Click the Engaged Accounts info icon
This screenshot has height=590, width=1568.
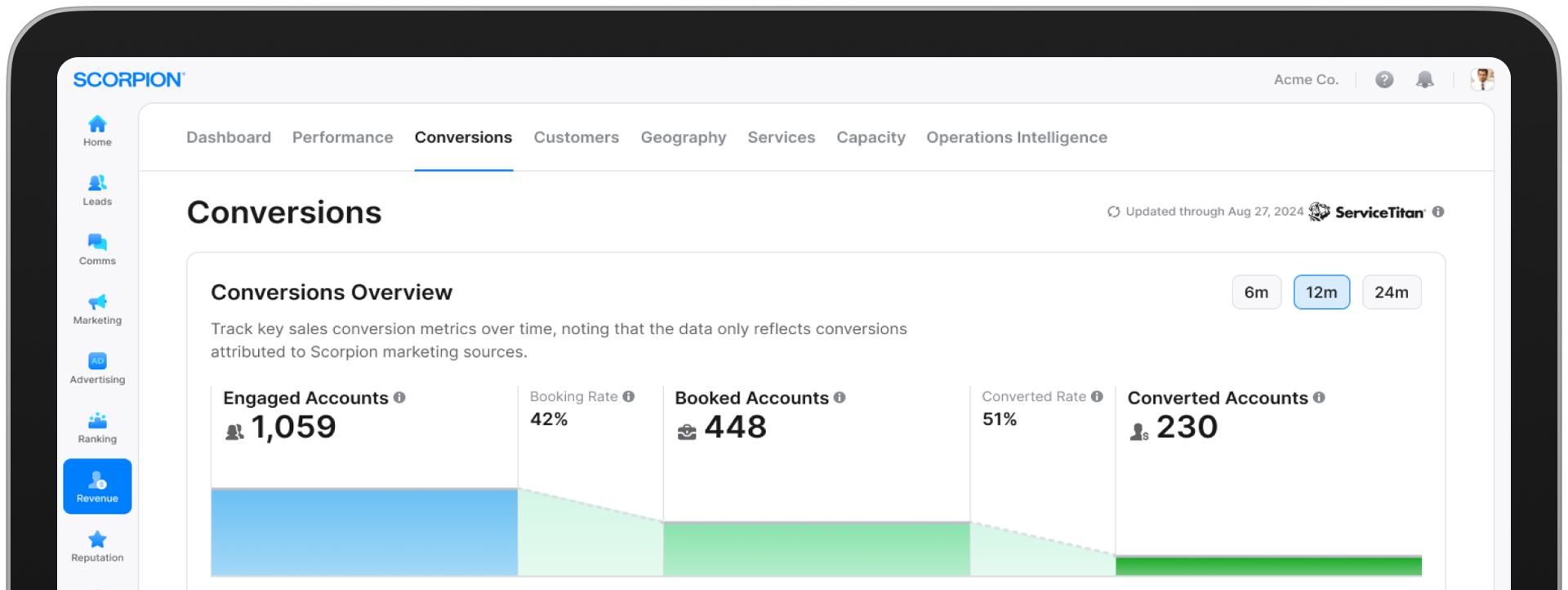click(399, 397)
